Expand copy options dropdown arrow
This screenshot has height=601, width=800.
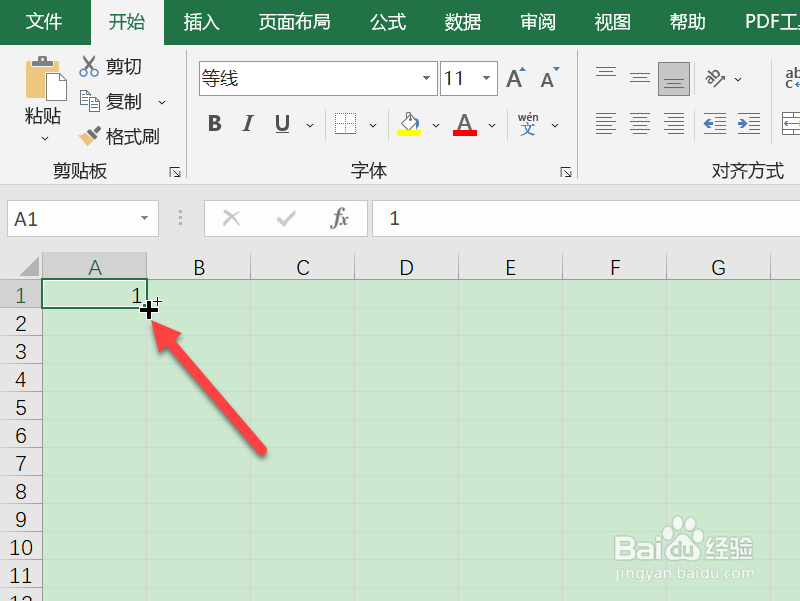coord(162,103)
